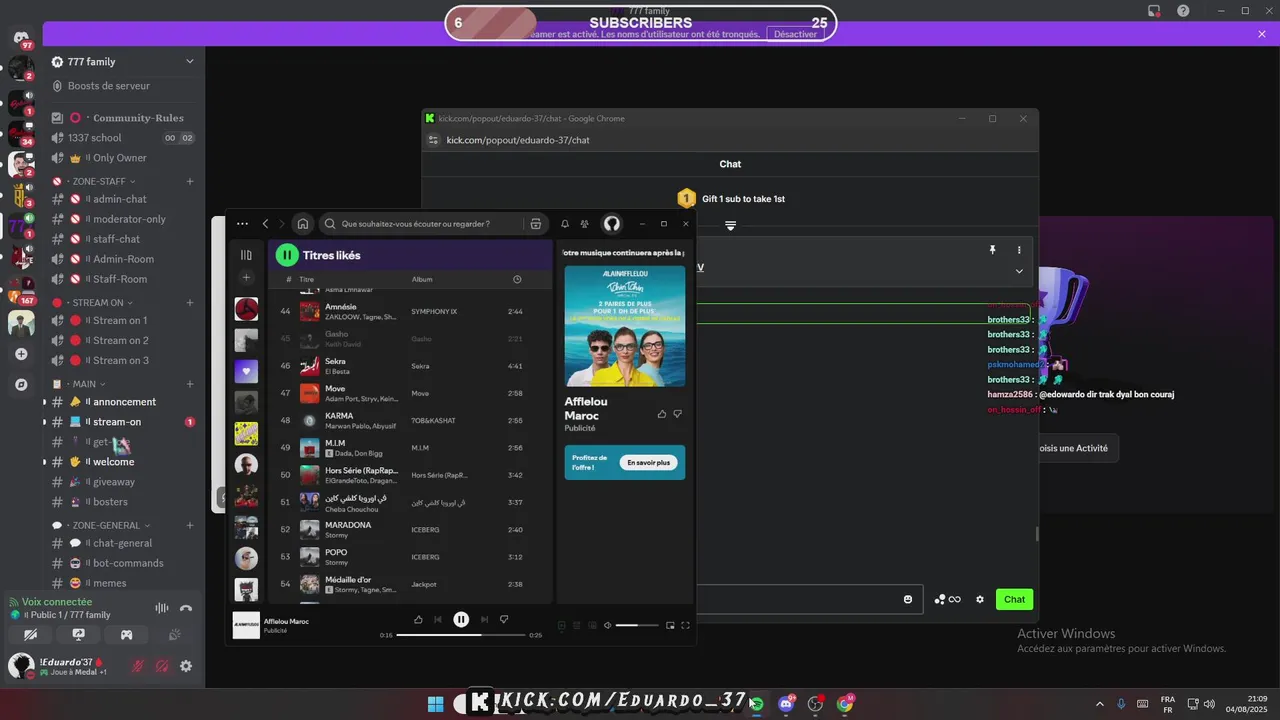Open Spotify mini player
The width and height of the screenshot is (1280, 720).
(x=670, y=626)
